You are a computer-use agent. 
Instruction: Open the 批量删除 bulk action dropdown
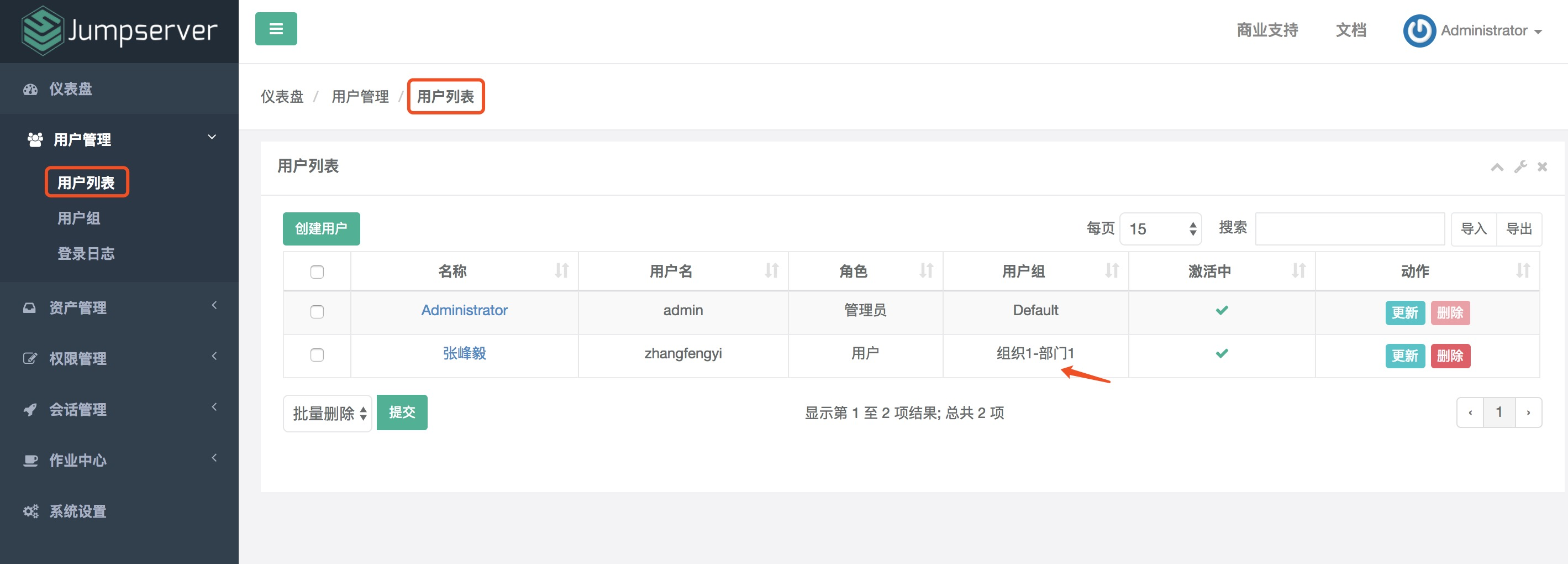coord(328,414)
